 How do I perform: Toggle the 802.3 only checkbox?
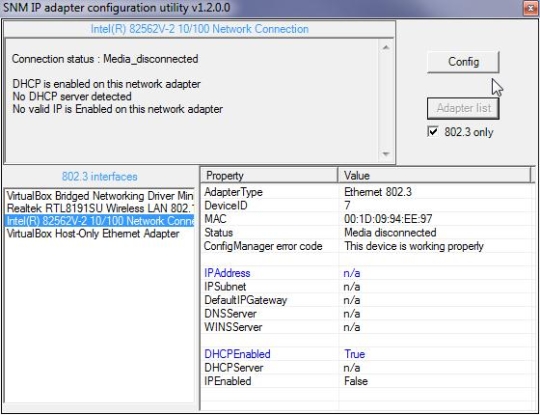click(x=433, y=132)
